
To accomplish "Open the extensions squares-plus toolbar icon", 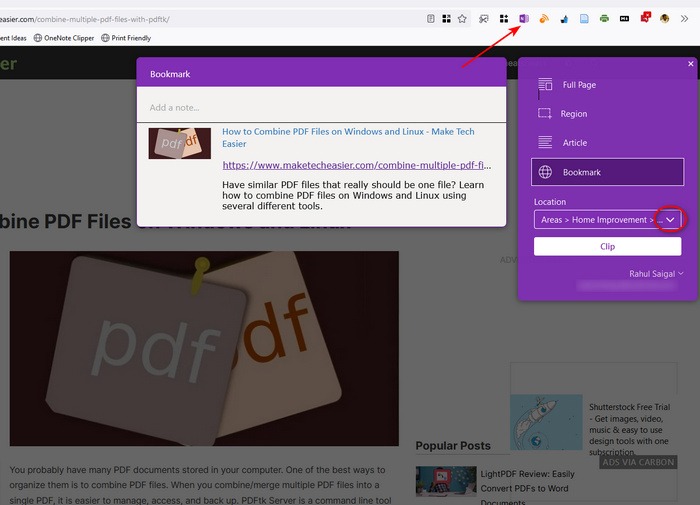I will coord(504,19).
